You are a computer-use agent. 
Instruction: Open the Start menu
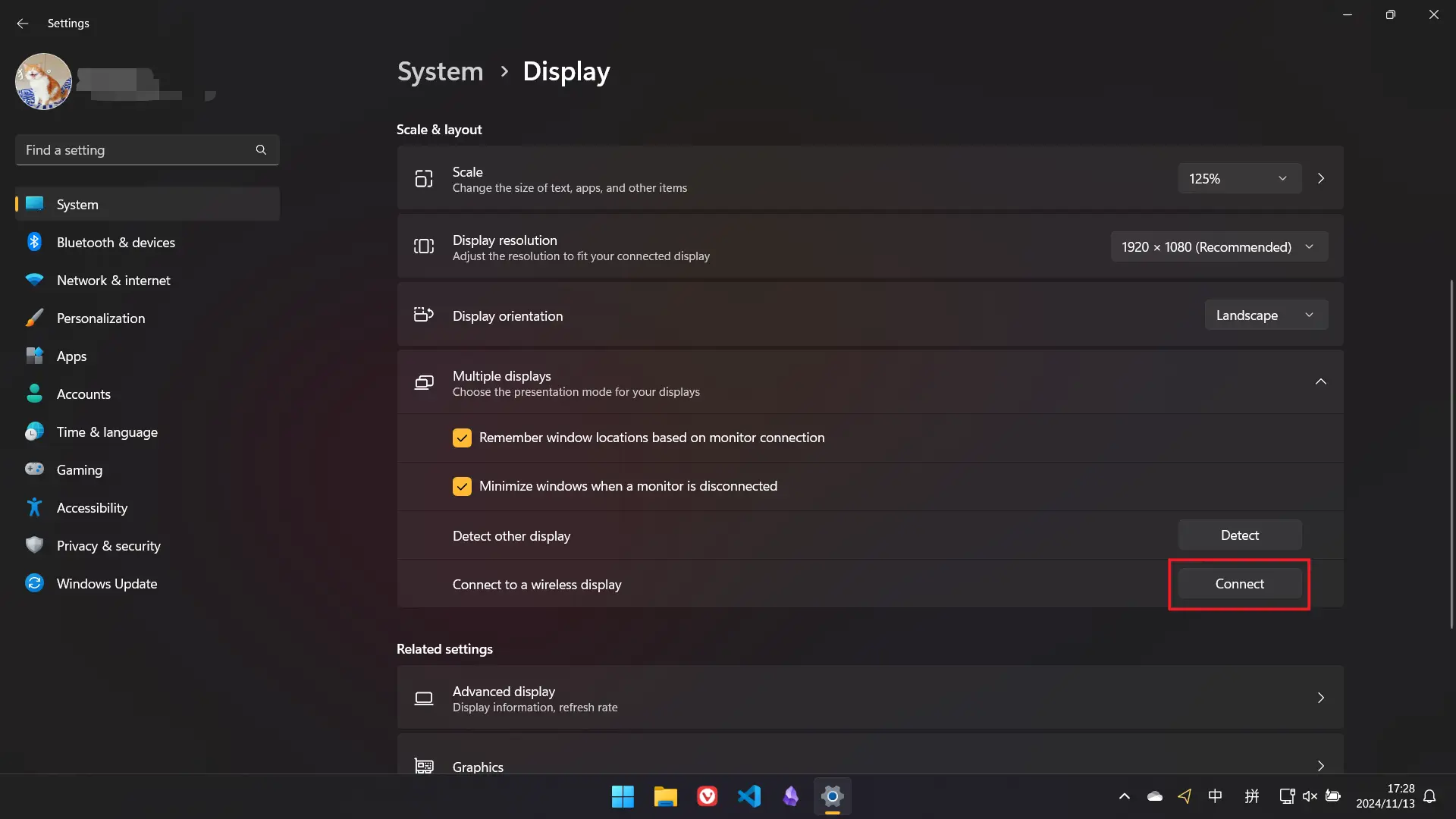tap(622, 796)
